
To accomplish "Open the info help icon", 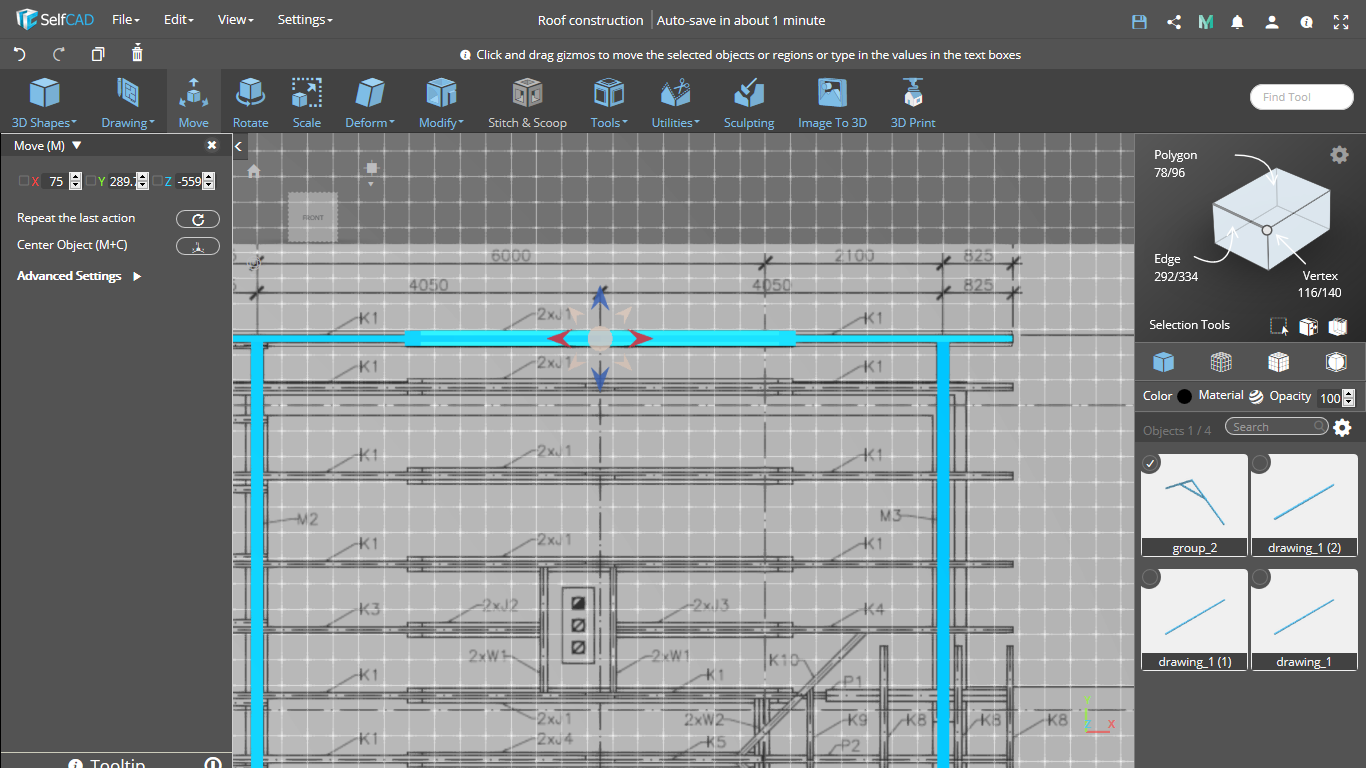I will tap(1306, 21).
